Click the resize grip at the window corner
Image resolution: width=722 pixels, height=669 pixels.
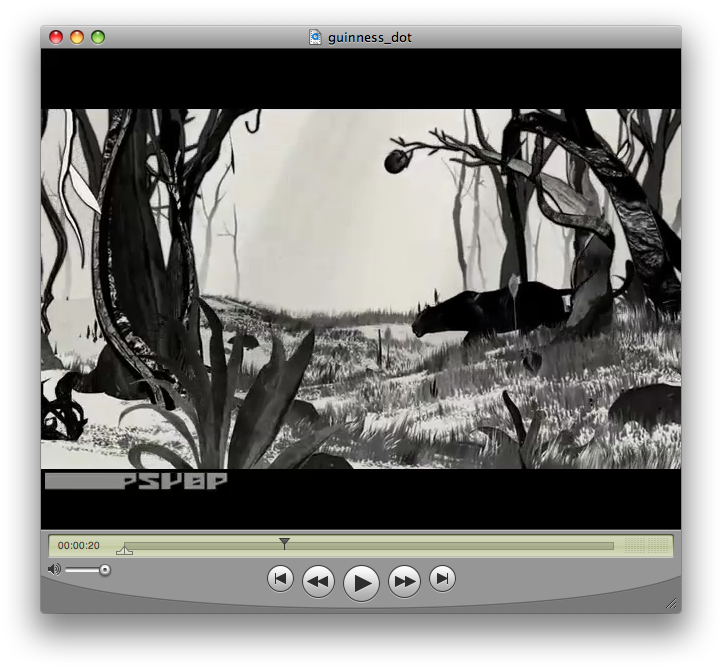click(x=671, y=603)
